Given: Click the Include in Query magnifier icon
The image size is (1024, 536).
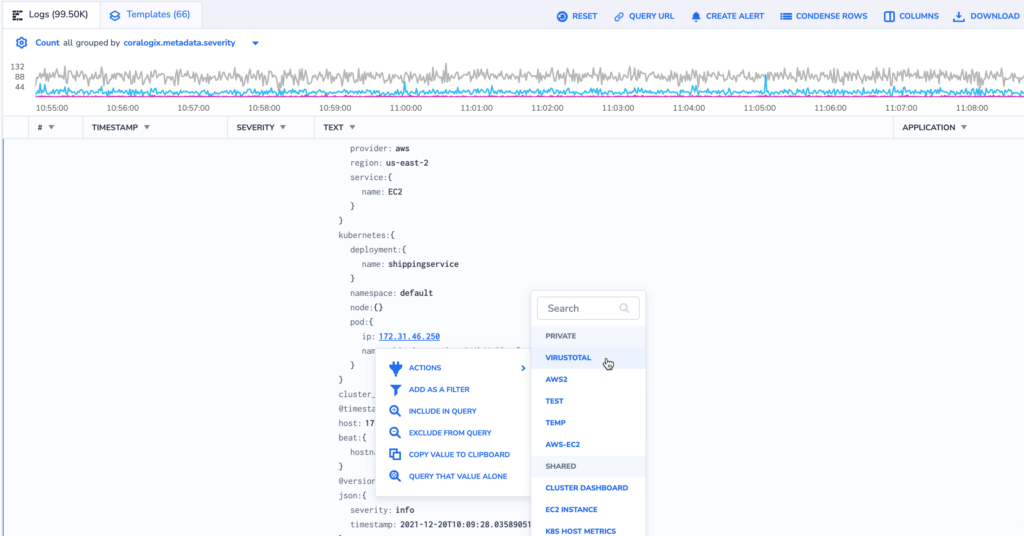Looking at the screenshot, I should point(395,411).
